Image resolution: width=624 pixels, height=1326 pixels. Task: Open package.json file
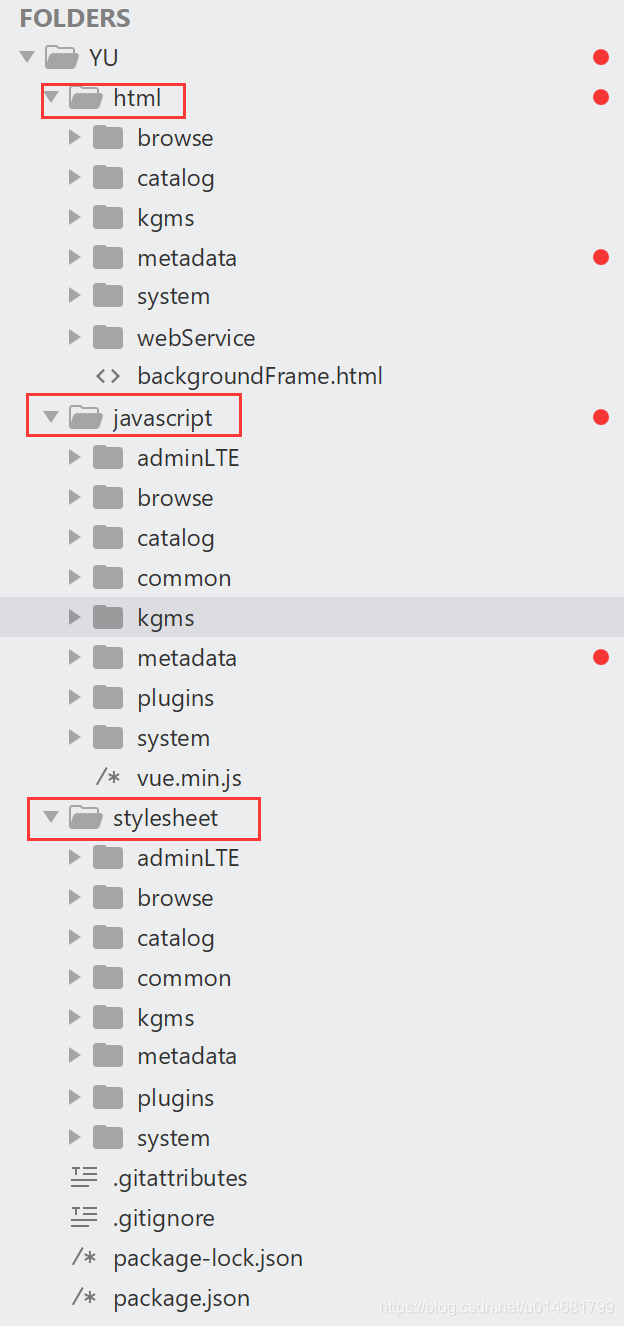181,1298
